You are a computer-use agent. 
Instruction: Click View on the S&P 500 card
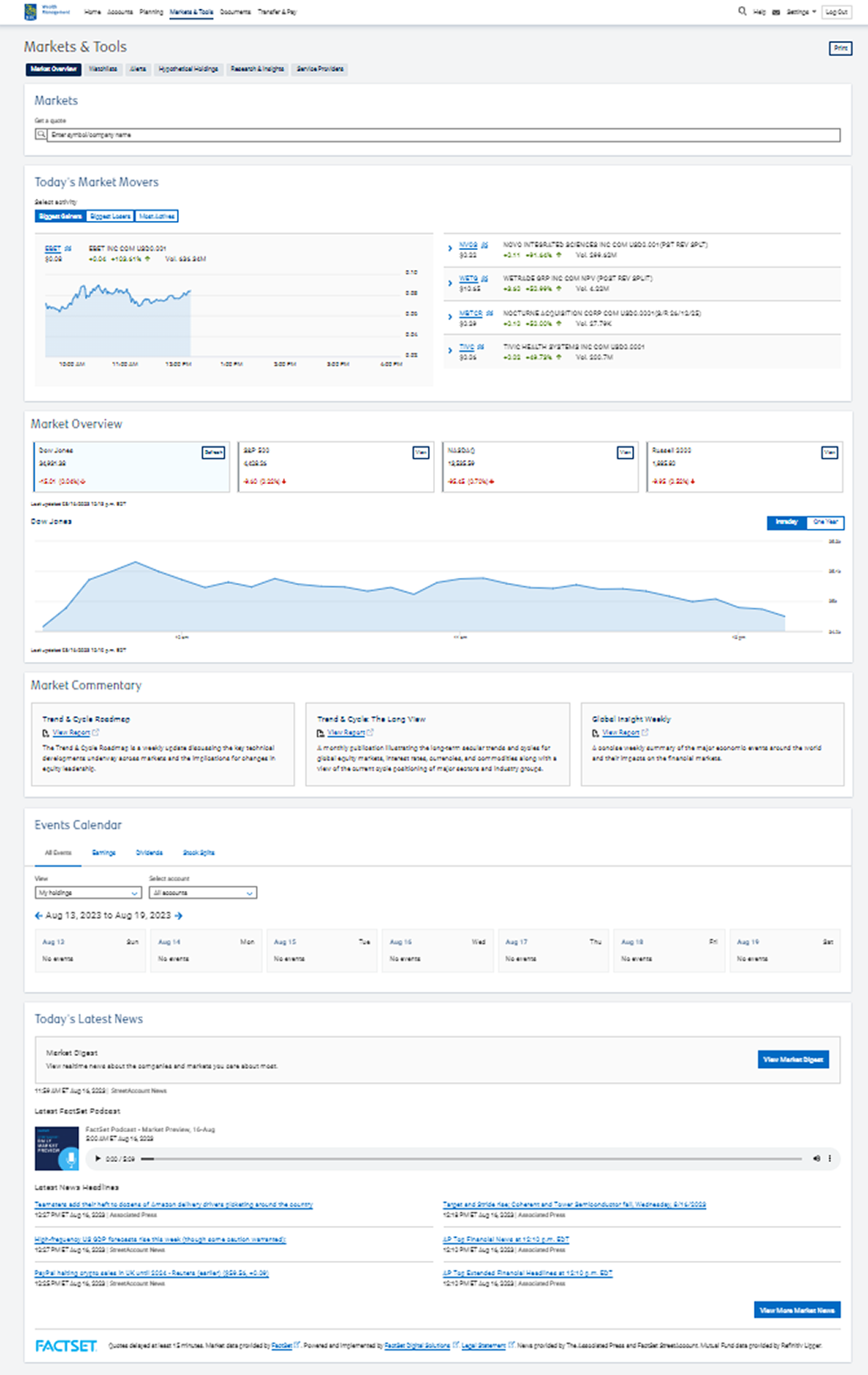[421, 452]
